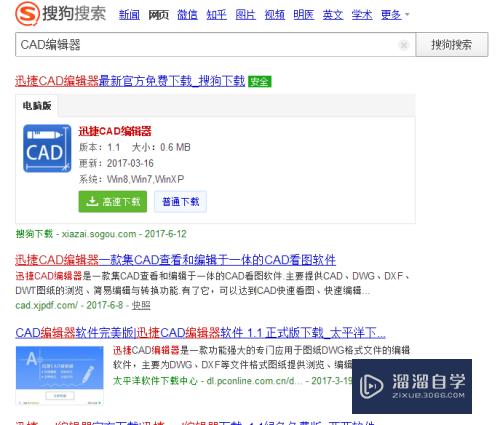This screenshot has width=500, height=425.
Task: Expand the 更多 dropdown menu
Action: click(x=395, y=15)
